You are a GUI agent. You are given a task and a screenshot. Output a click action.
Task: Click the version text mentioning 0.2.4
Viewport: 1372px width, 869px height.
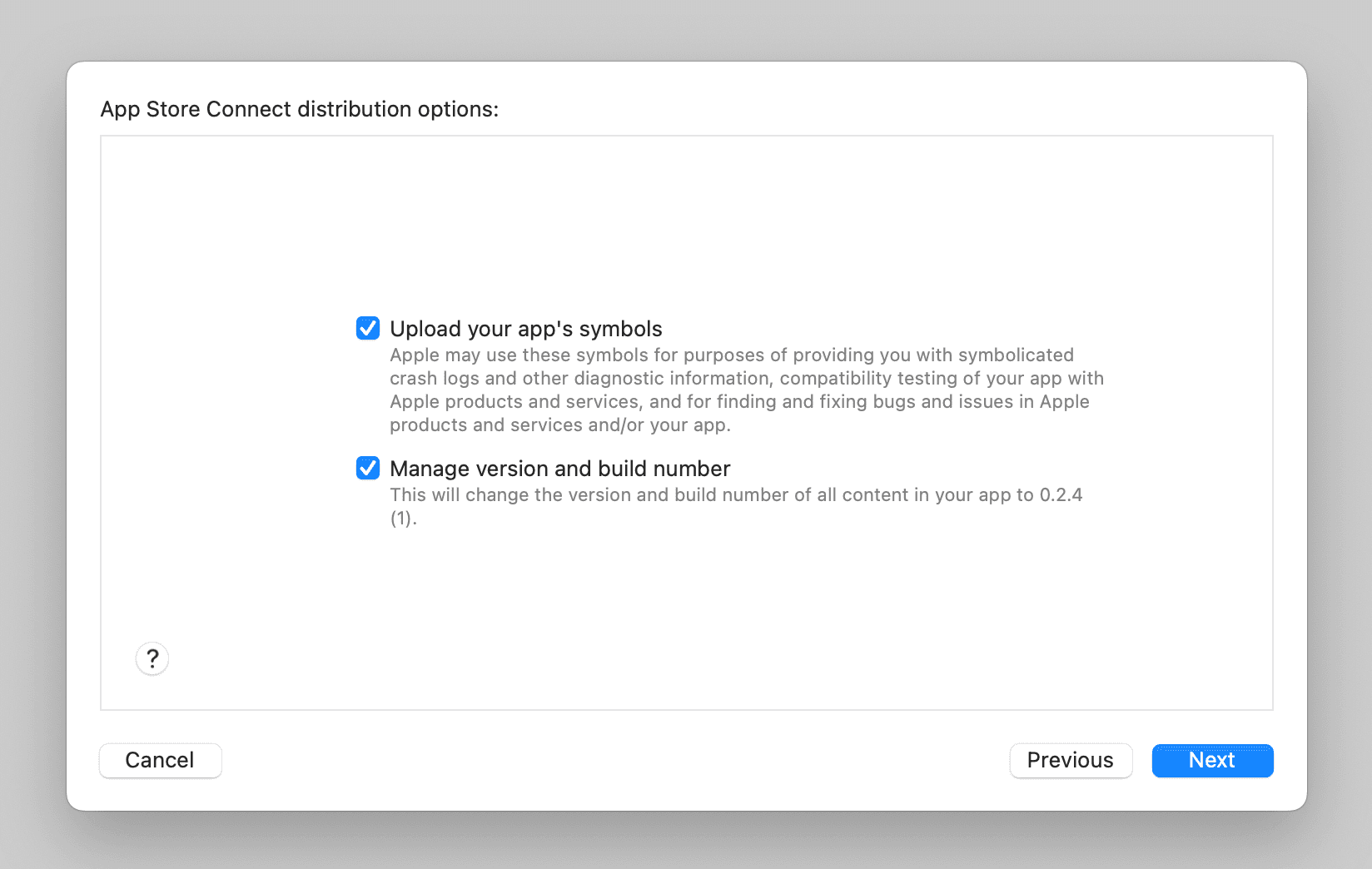click(x=736, y=494)
